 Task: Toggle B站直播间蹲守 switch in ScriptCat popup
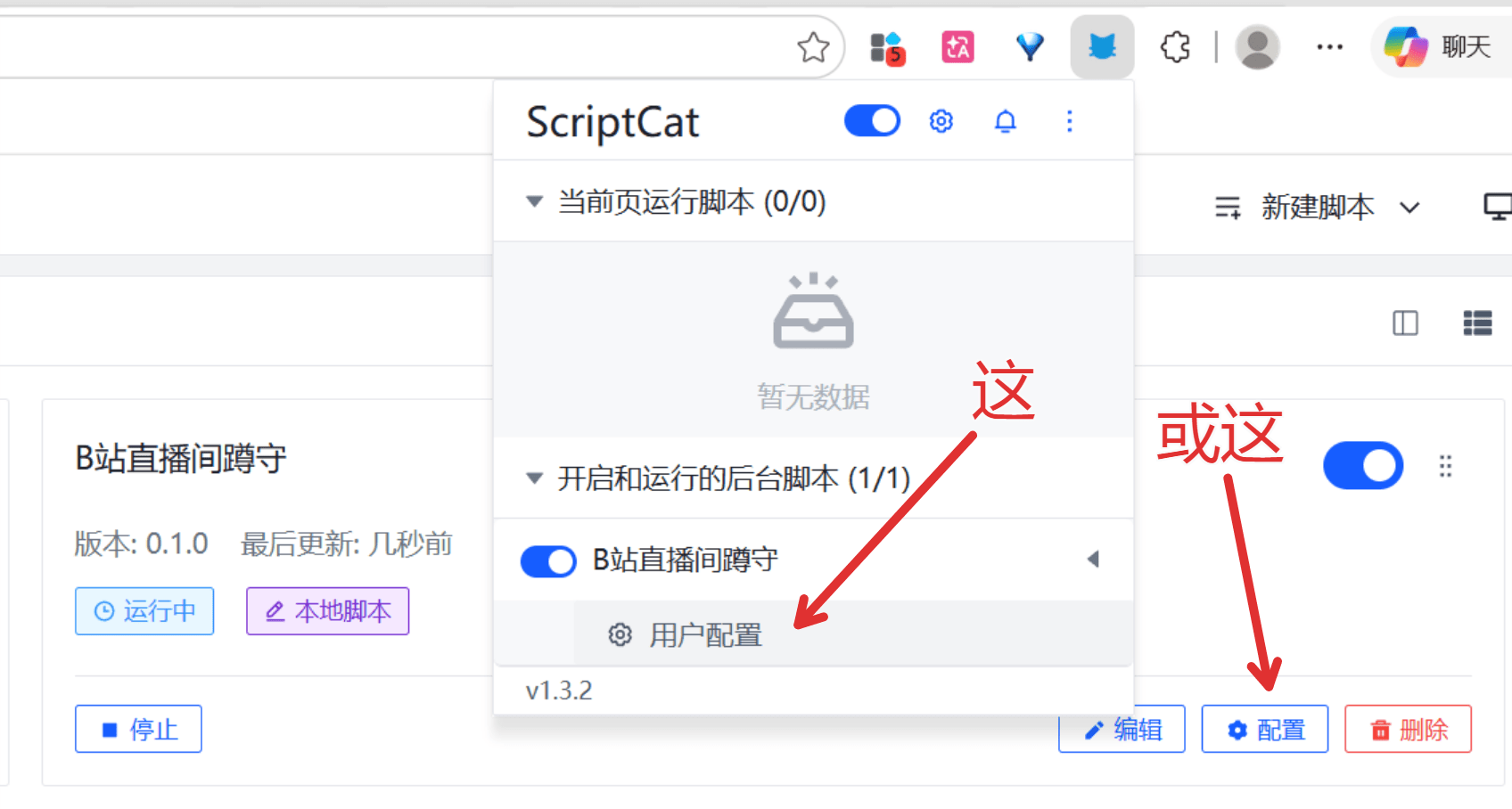tap(548, 561)
